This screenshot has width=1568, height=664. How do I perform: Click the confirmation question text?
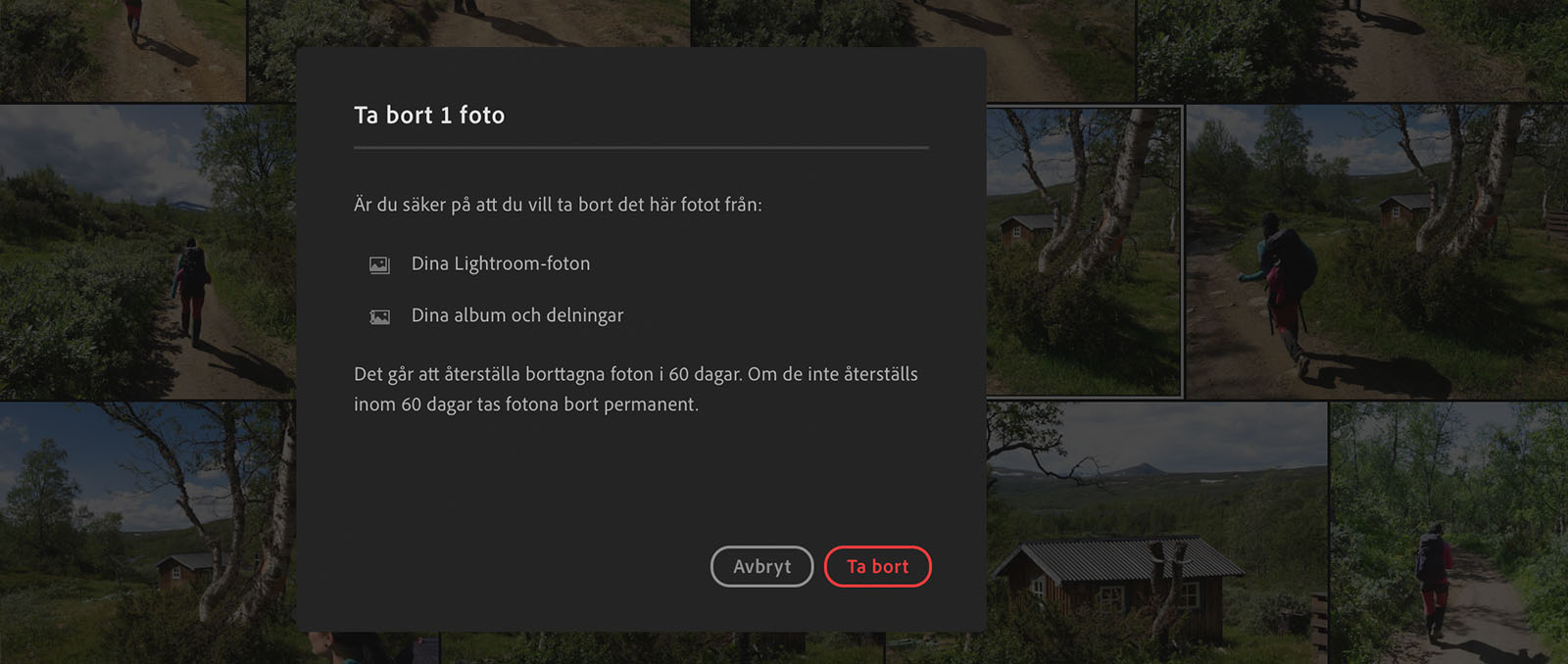pyautogui.click(x=558, y=205)
